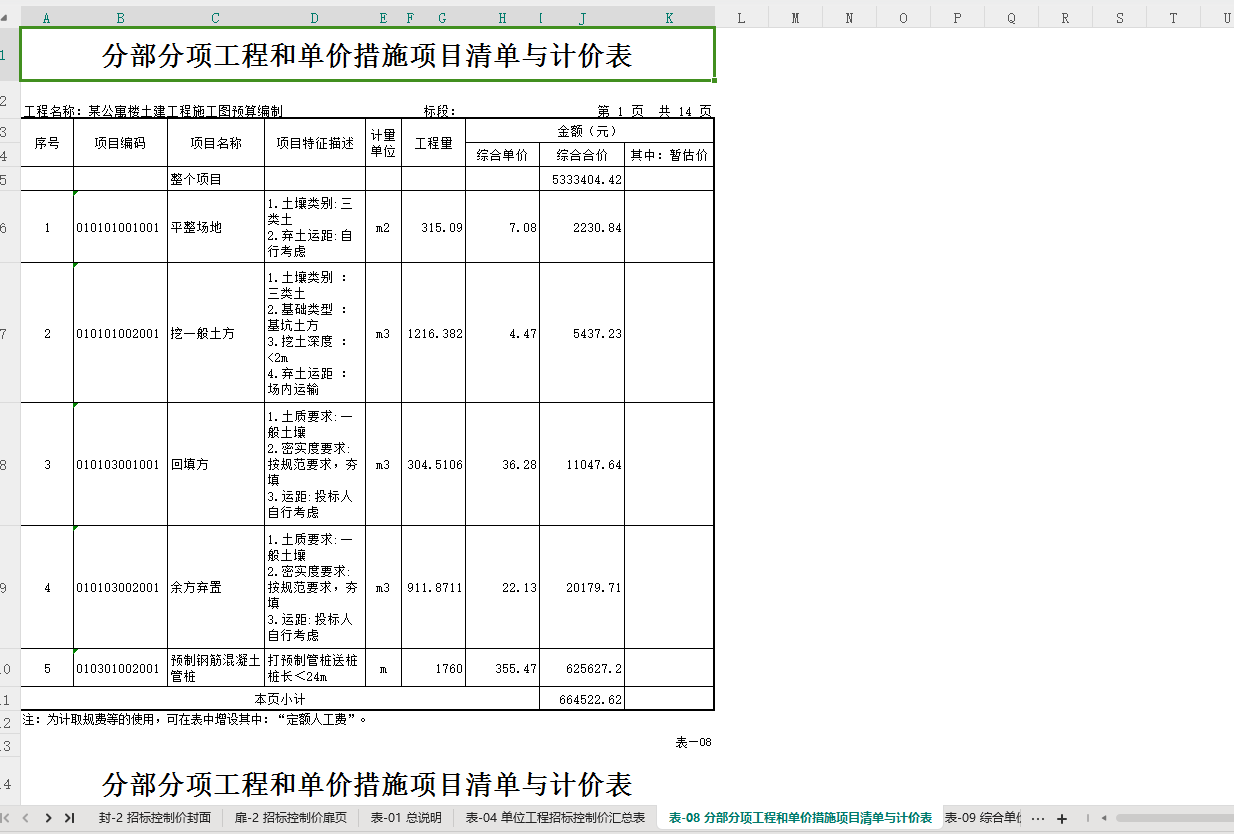
Task: Select the 本页小计 total 664522.62 cell
Action: 582,698
